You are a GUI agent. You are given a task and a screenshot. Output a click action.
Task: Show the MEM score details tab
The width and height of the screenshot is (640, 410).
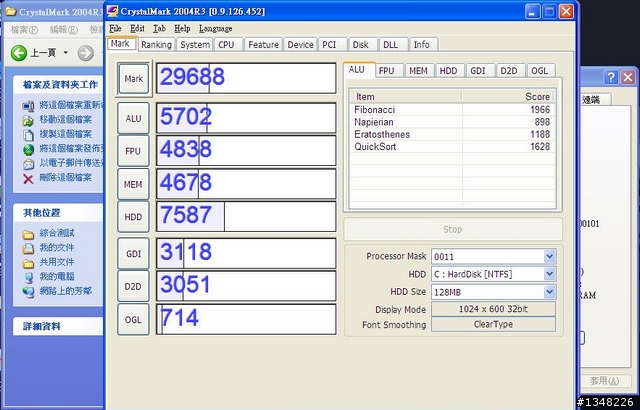click(x=418, y=71)
